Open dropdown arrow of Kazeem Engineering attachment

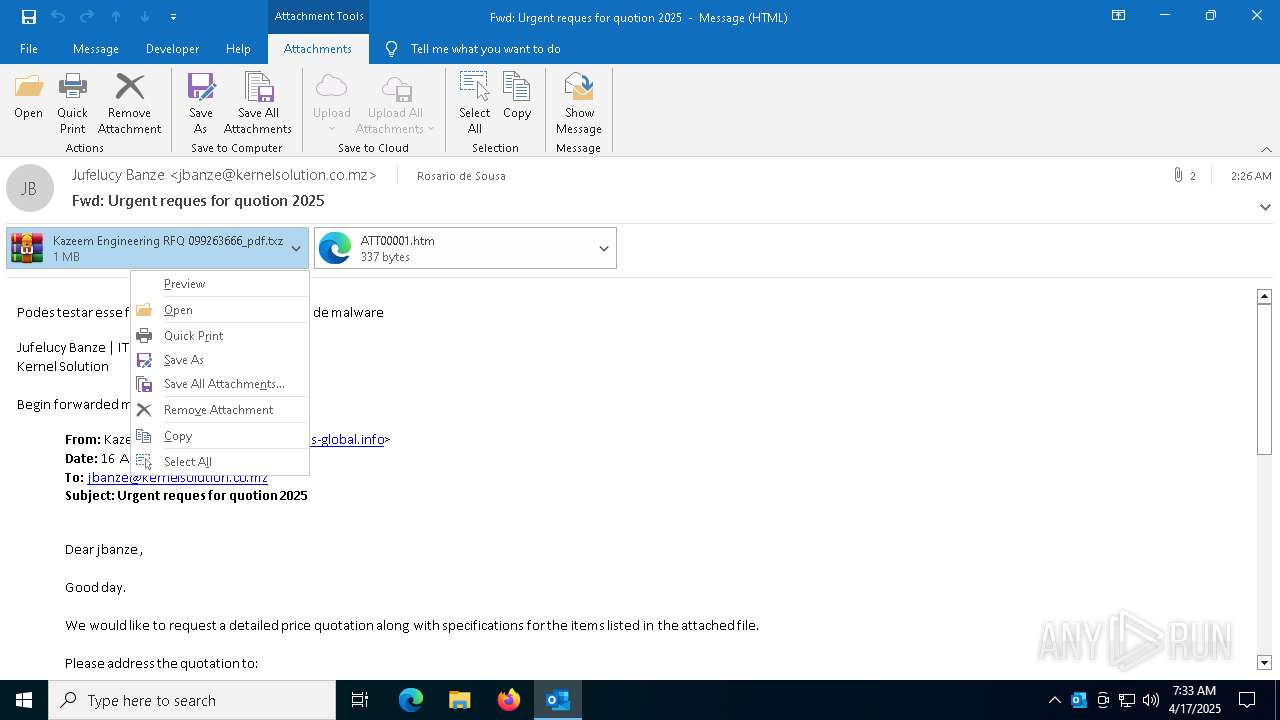pyautogui.click(x=296, y=248)
